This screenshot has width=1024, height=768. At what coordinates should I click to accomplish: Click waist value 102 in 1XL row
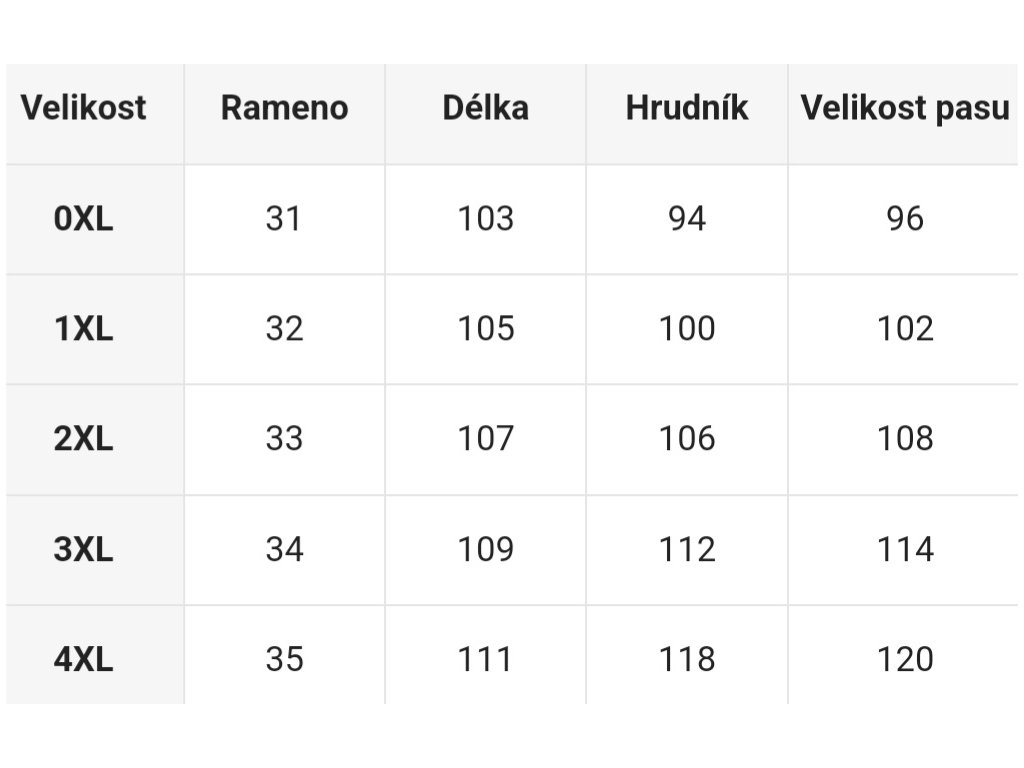(x=905, y=328)
